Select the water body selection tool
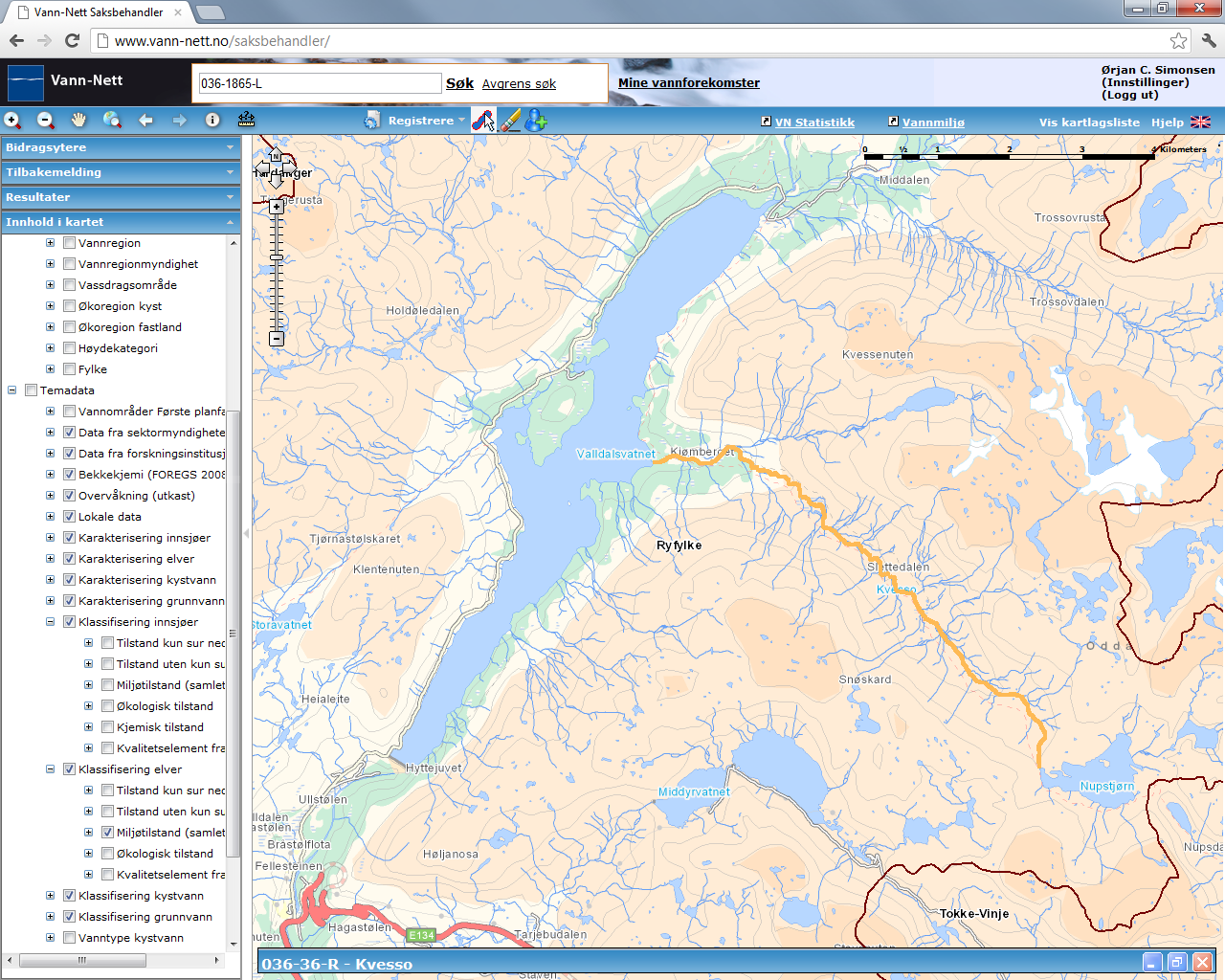 coord(483,121)
